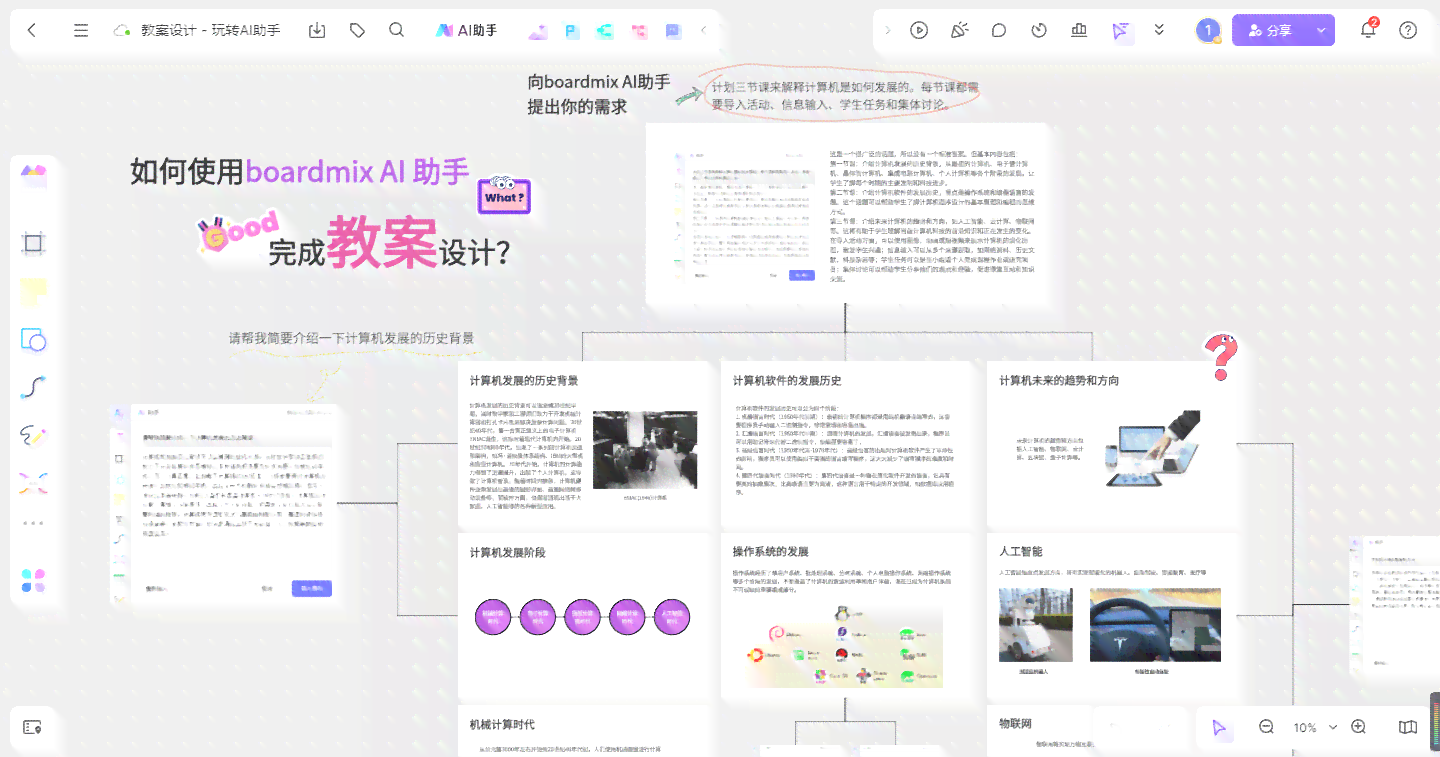1440x757 pixels.
Task: Select the shapes tool in left toolbar
Action: [x=34, y=339]
